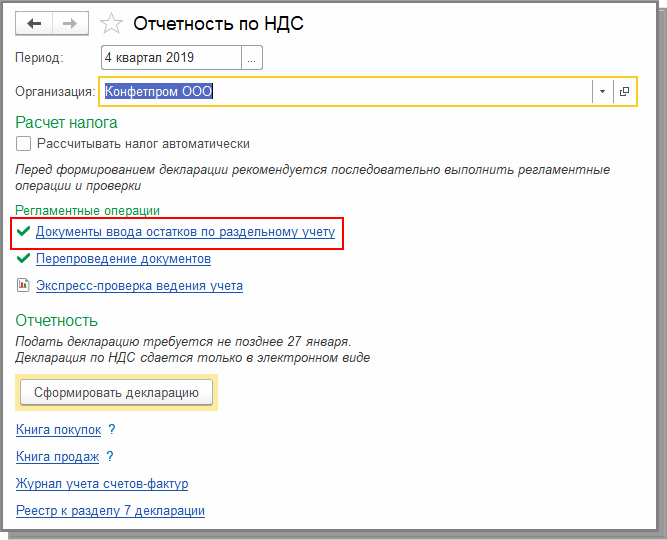Open the Книга покупок link

59,430
